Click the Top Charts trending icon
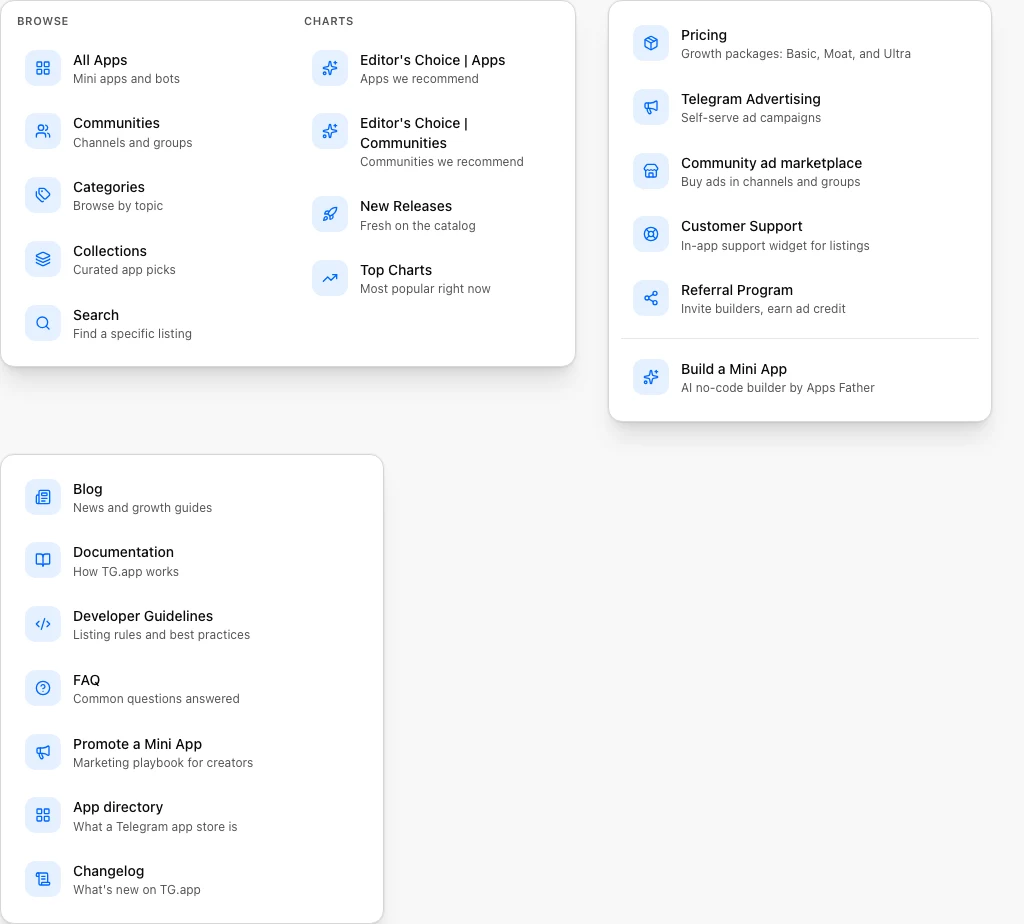Screen dimensions: 1024x924 [330, 278]
